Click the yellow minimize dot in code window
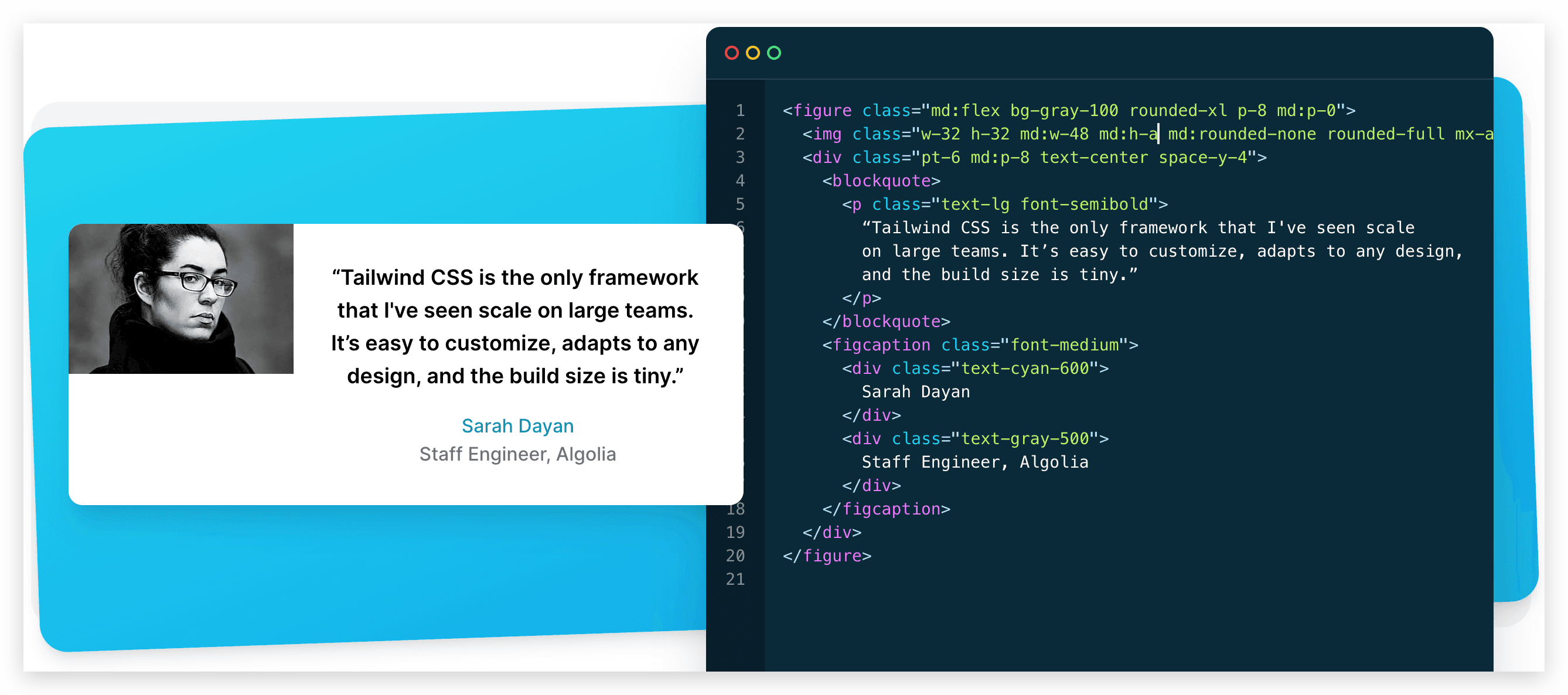The image size is (1568, 695). 753,53
